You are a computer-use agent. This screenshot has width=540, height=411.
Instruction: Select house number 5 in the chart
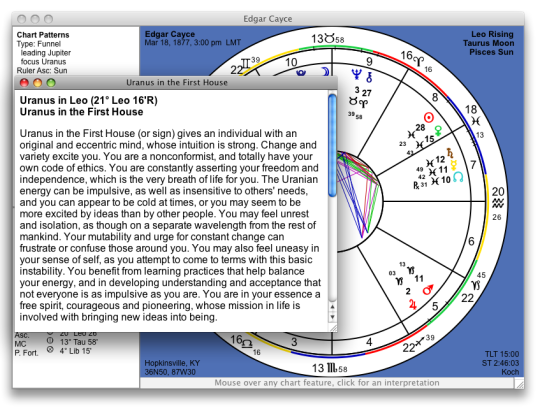click(435, 306)
